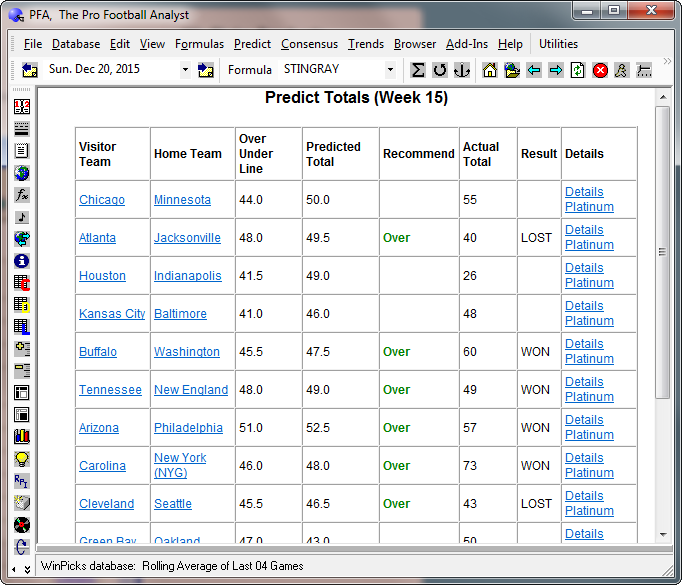Click the horizontal lines sidebar icon

click(22, 129)
